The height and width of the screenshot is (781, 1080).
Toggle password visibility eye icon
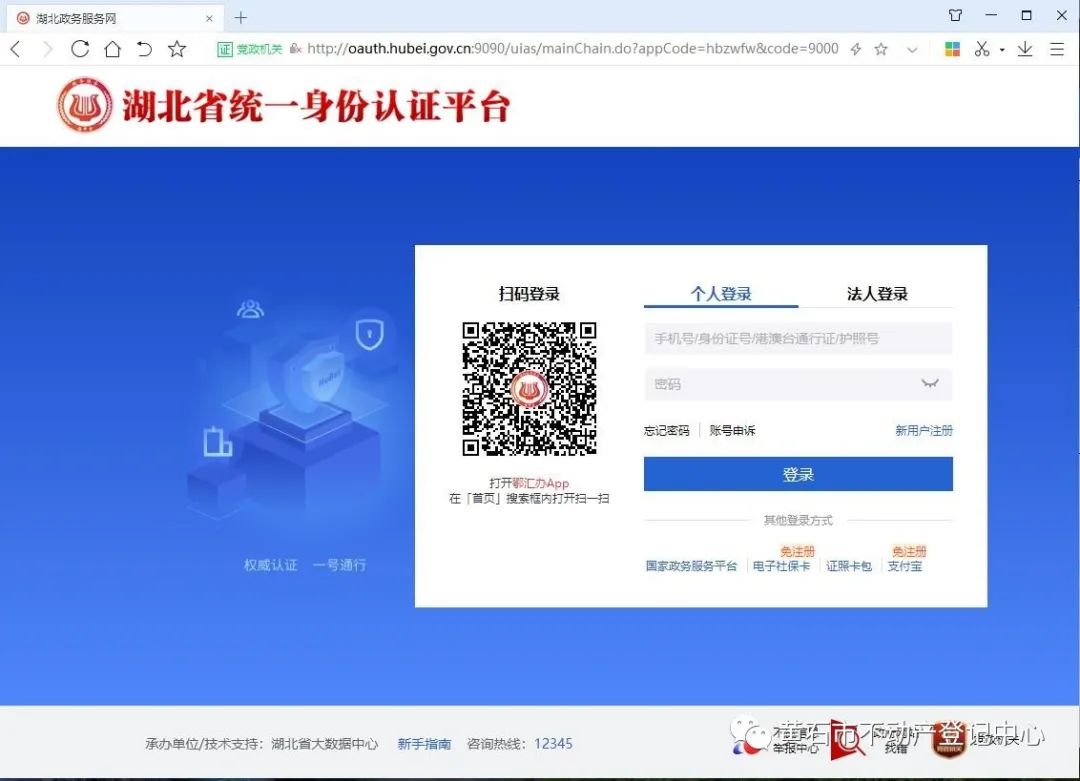pyautogui.click(x=929, y=384)
